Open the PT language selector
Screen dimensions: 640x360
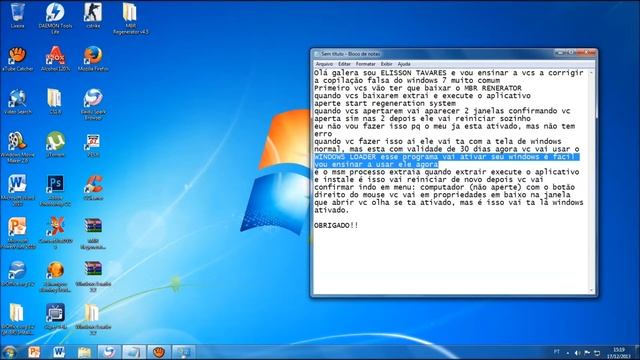click(557, 352)
